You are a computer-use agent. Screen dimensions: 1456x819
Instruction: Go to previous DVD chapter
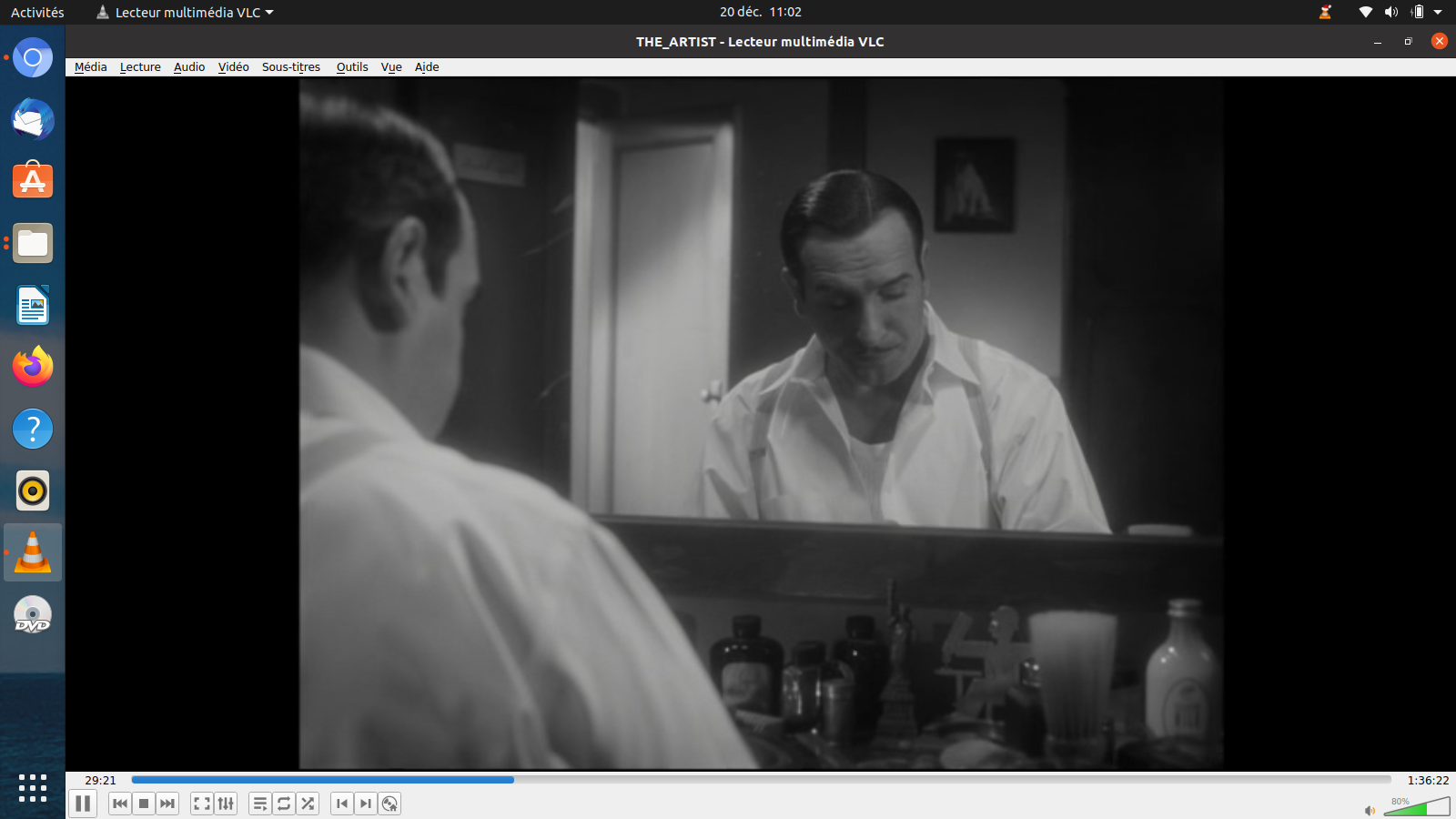tap(342, 804)
